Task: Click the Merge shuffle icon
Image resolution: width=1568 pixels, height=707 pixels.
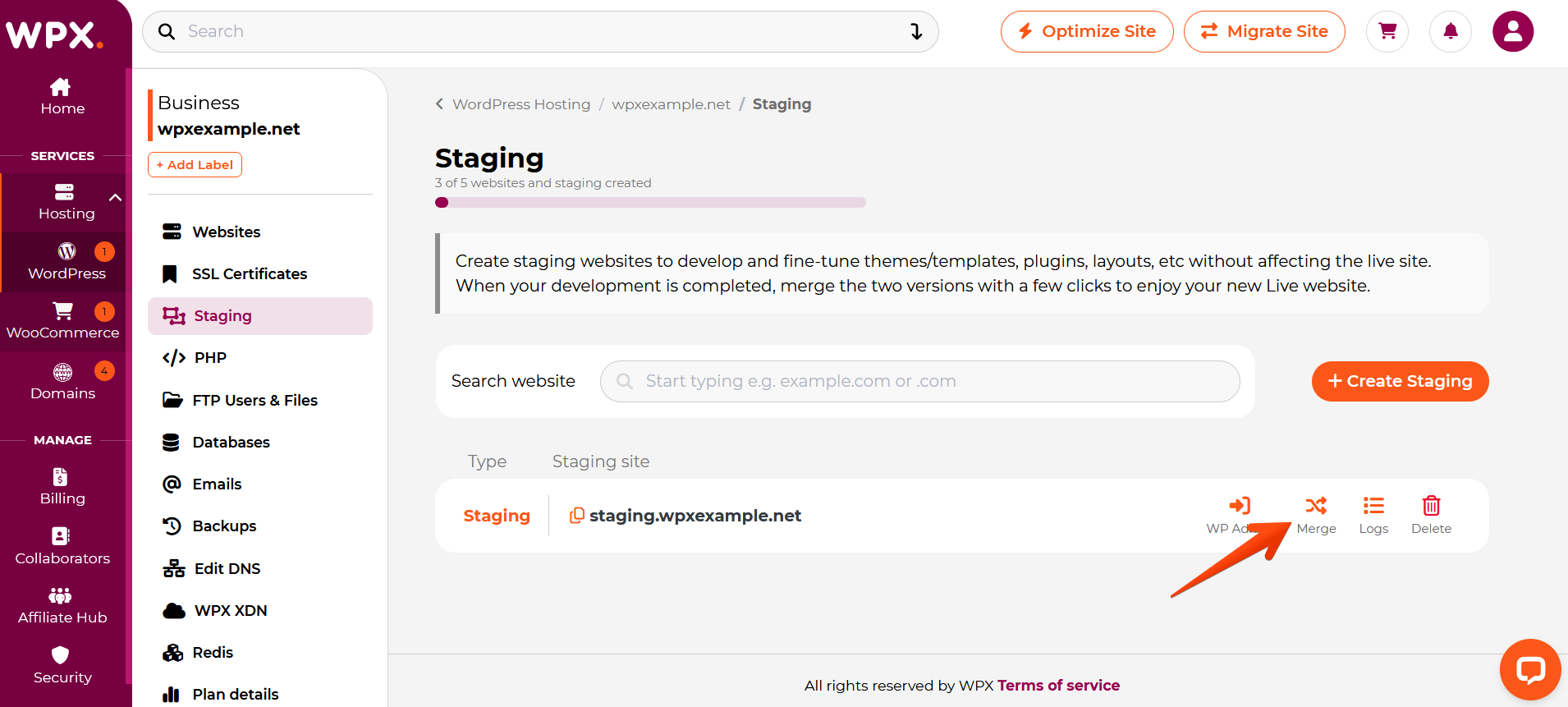Action: click(x=1316, y=506)
